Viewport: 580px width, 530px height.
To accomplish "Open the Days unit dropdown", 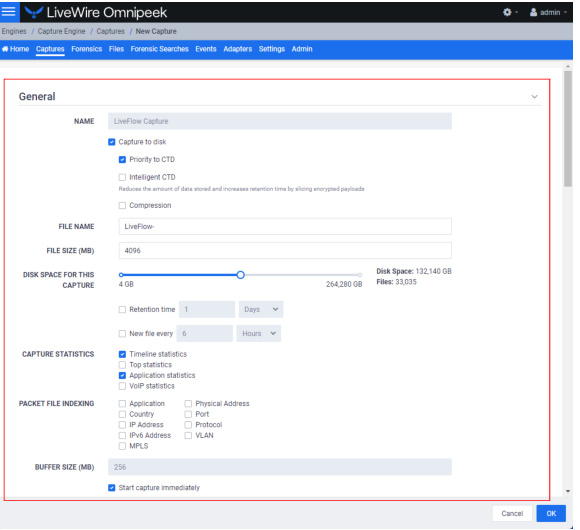I will (261, 310).
